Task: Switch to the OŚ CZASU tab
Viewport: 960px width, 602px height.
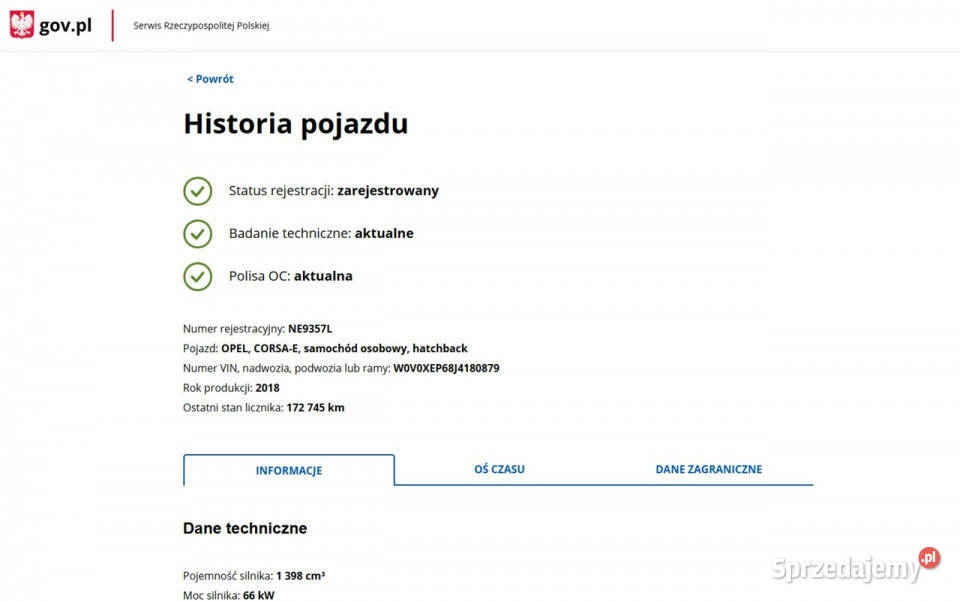Action: click(x=499, y=469)
